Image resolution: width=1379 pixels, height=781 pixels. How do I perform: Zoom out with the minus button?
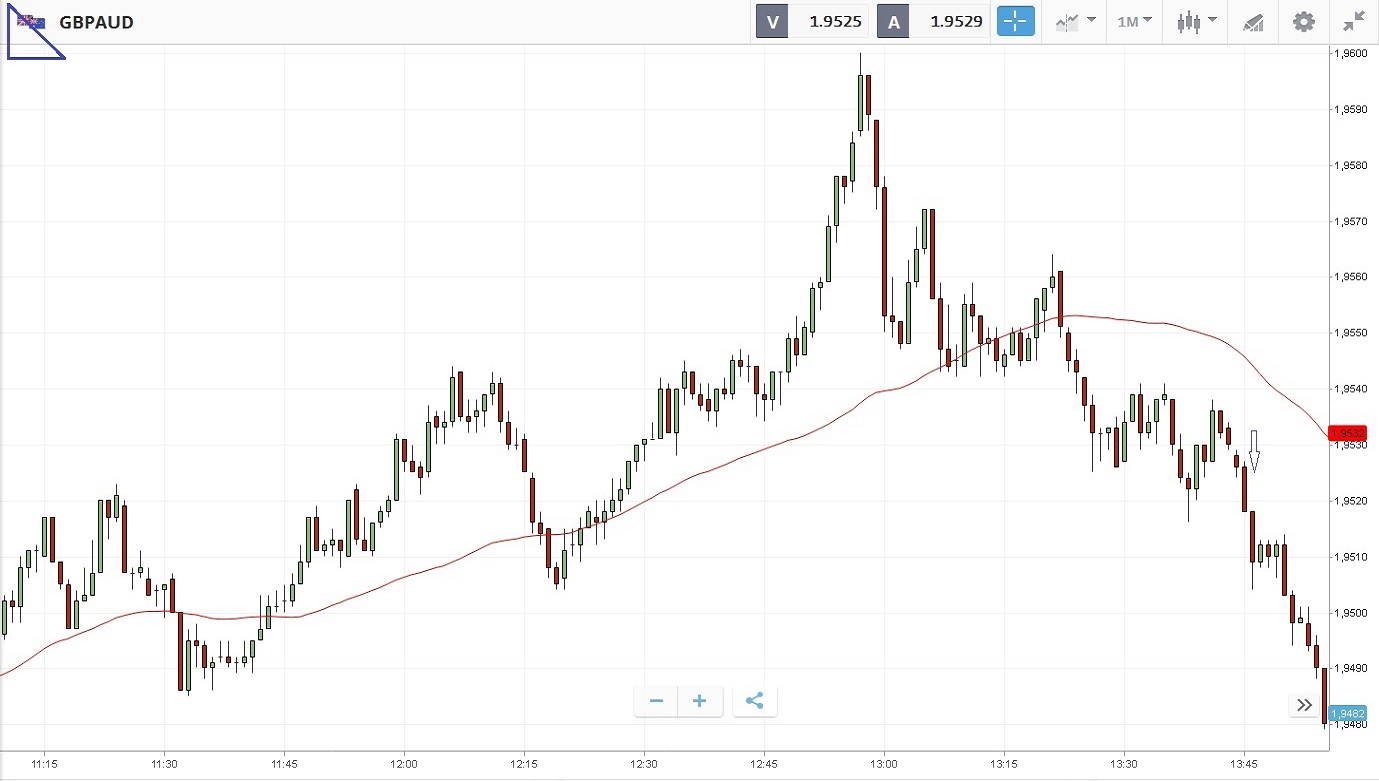click(656, 701)
